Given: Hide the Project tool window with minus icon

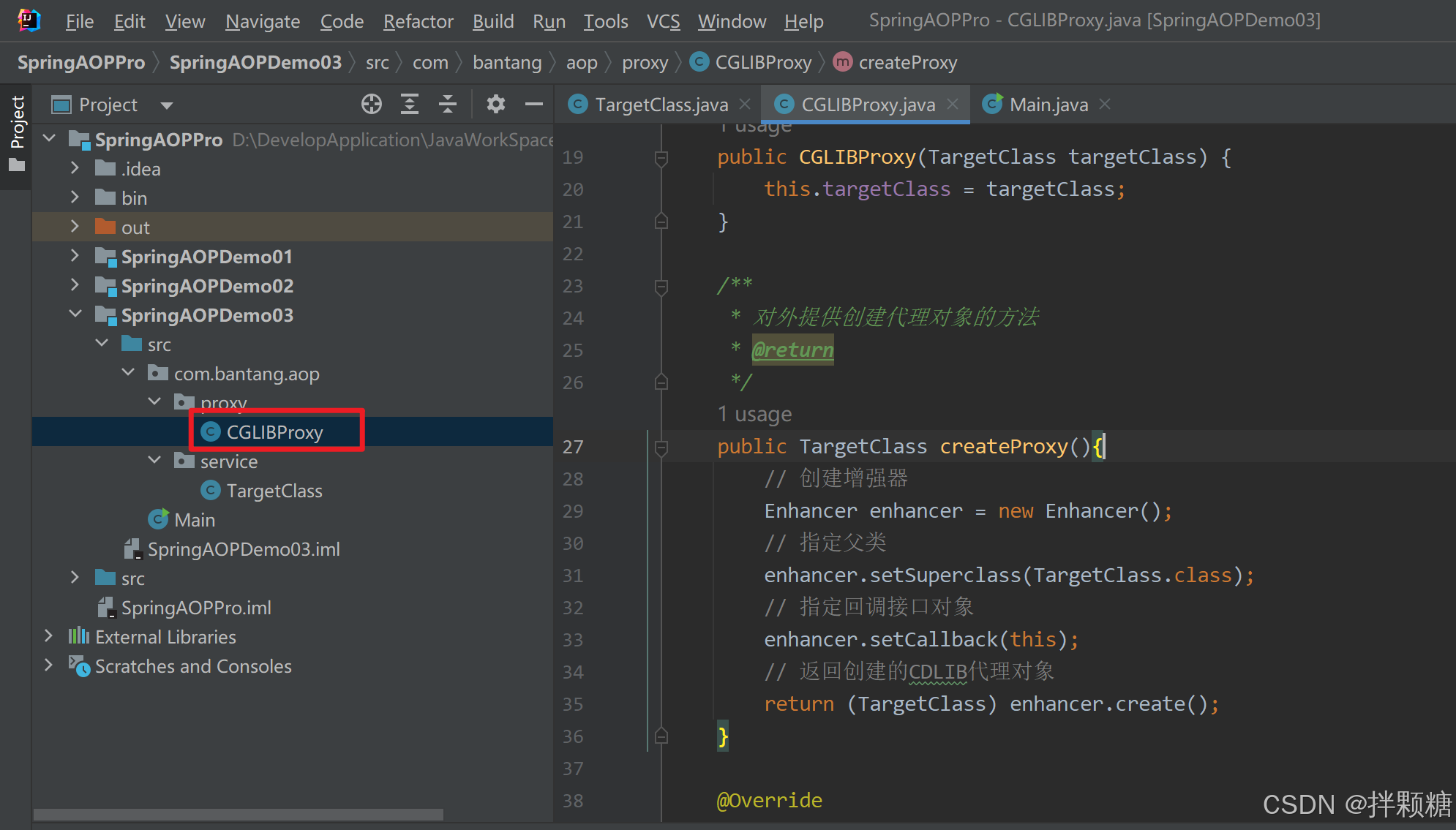Looking at the screenshot, I should point(534,105).
